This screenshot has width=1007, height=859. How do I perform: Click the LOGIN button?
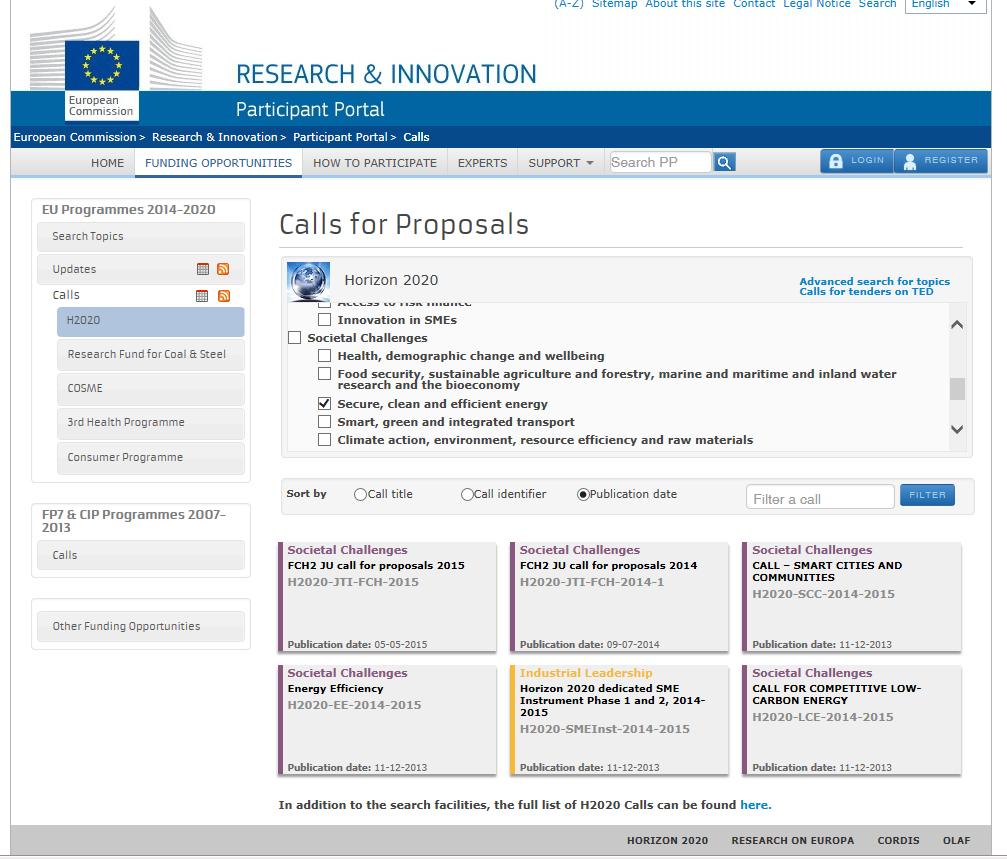857,161
